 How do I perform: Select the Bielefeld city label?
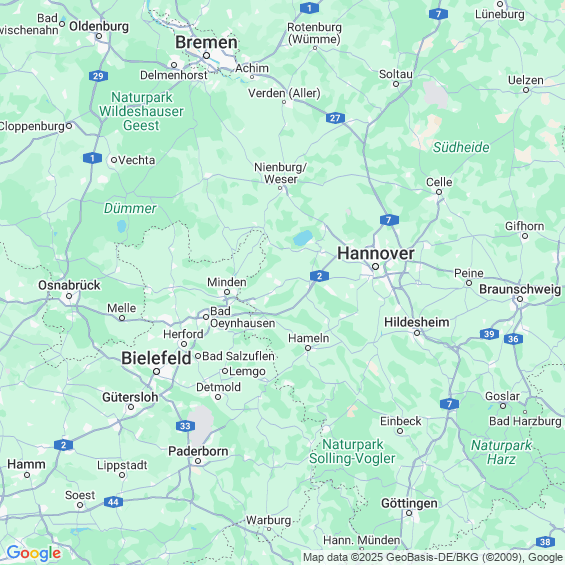(x=156, y=358)
